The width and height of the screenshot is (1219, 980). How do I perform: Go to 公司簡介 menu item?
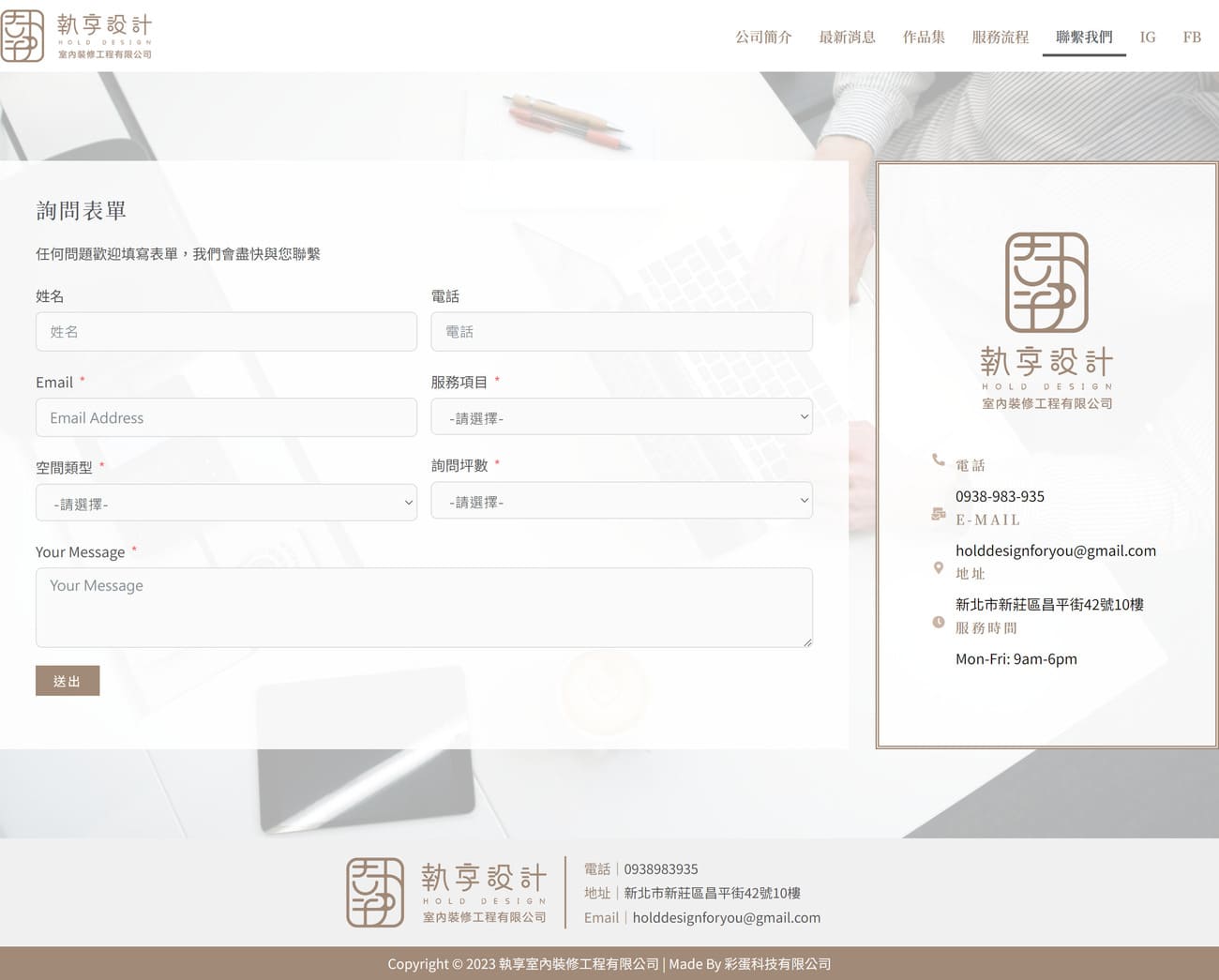[x=763, y=38]
